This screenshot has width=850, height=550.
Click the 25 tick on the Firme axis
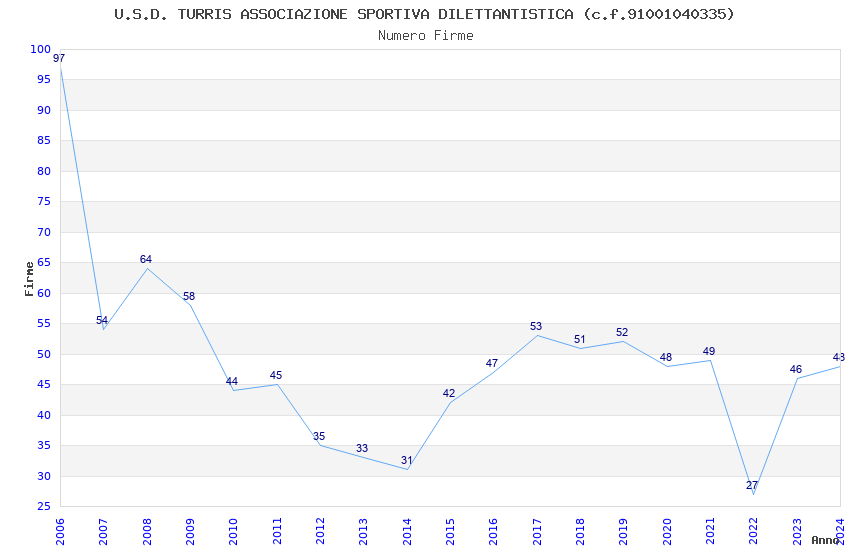point(43,507)
